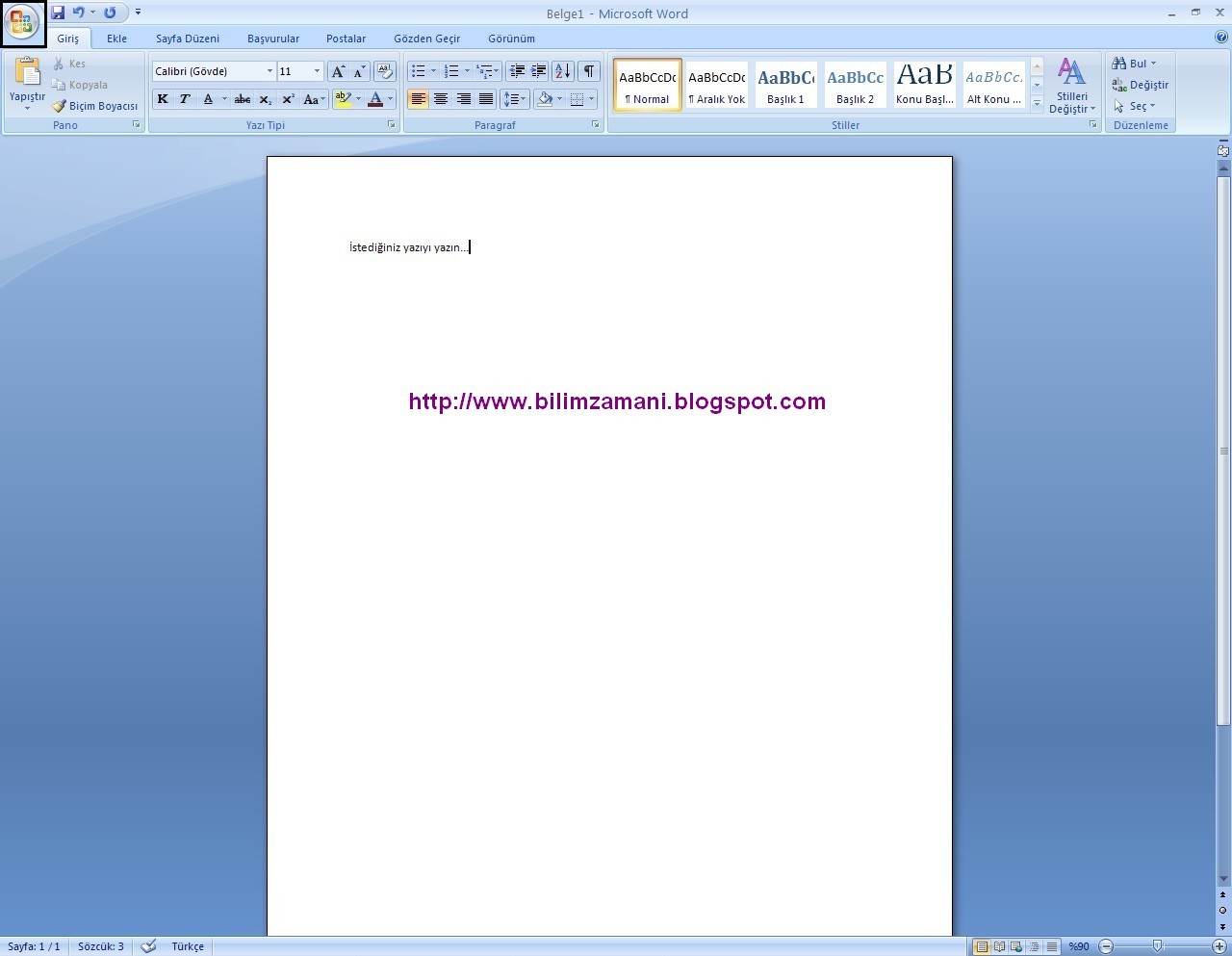Open the round Office button menu
This screenshot has width=1232, height=956.
(x=22, y=23)
